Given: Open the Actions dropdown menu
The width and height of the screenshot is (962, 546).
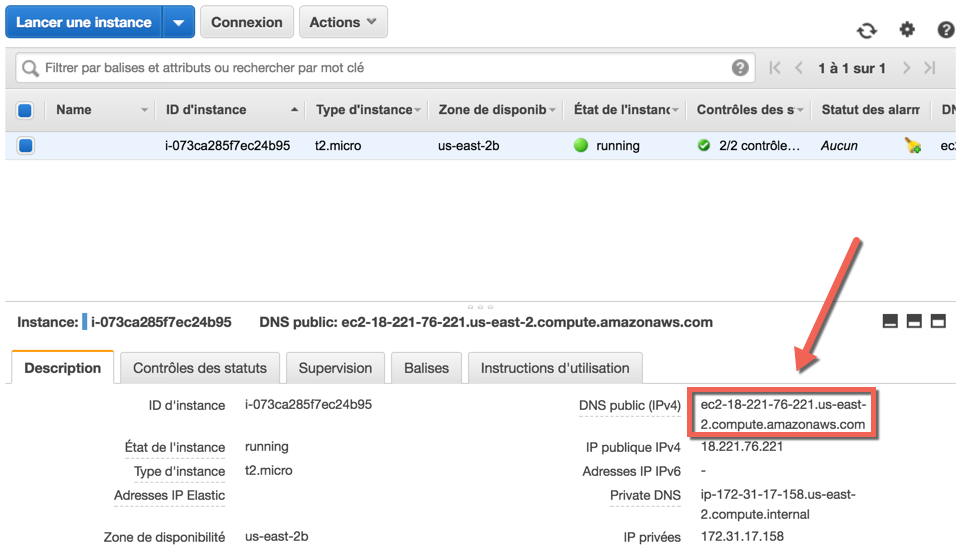Looking at the screenshot, I should pos(343,22).
